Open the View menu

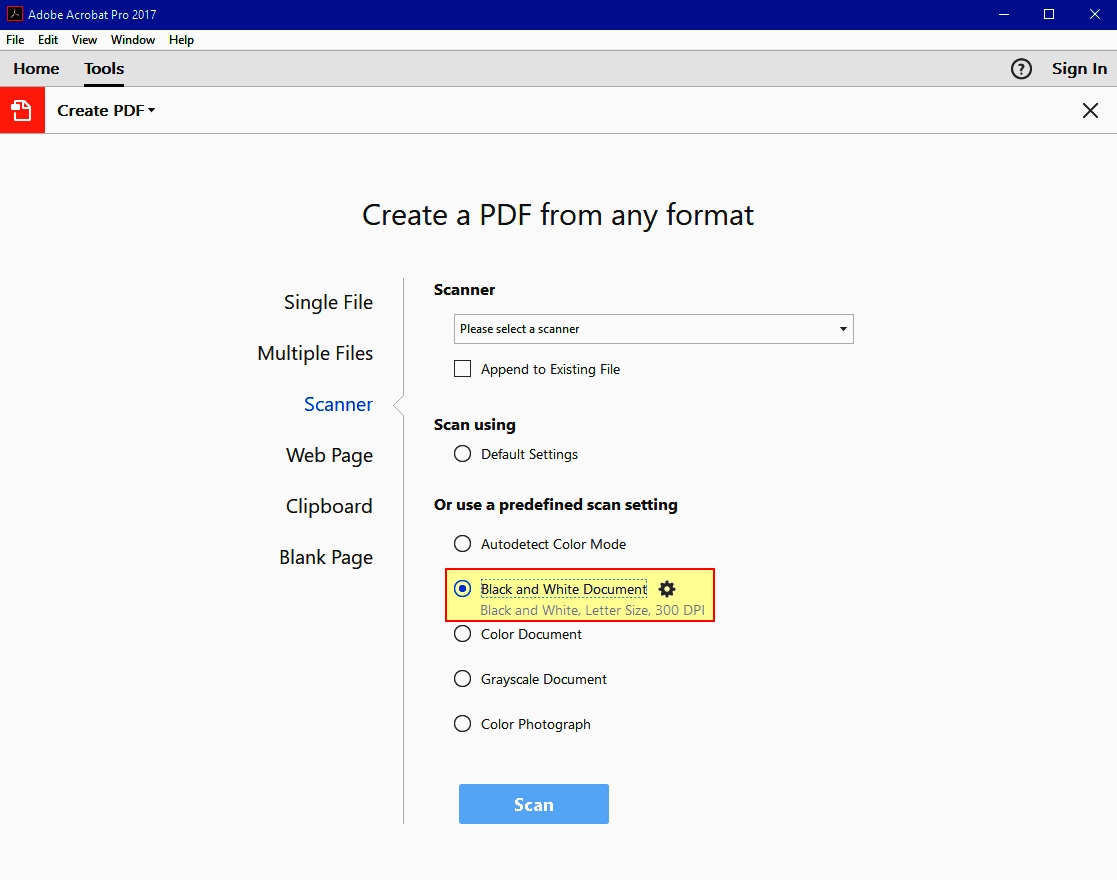coord(84,40)
